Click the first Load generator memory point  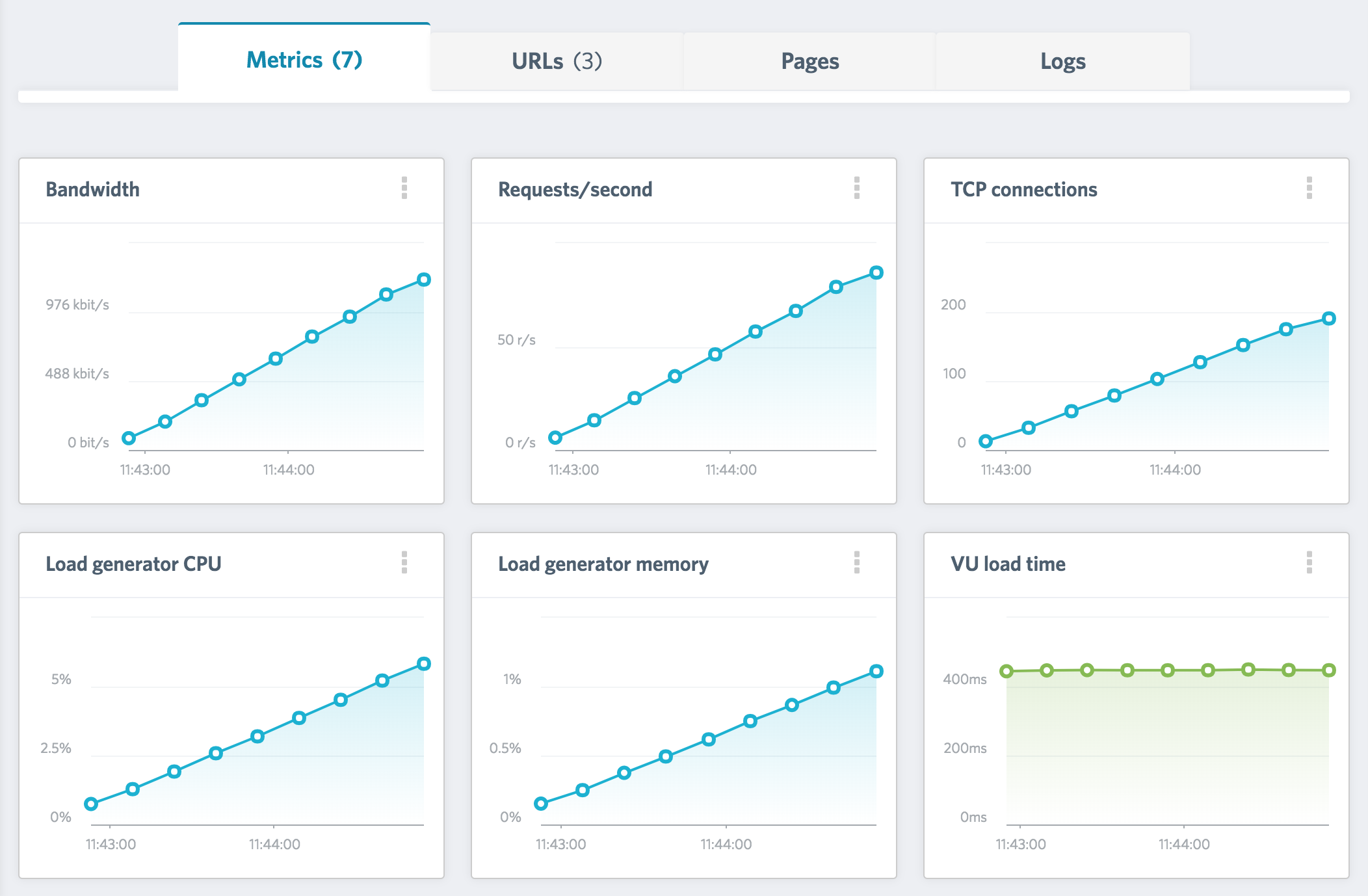541,804
